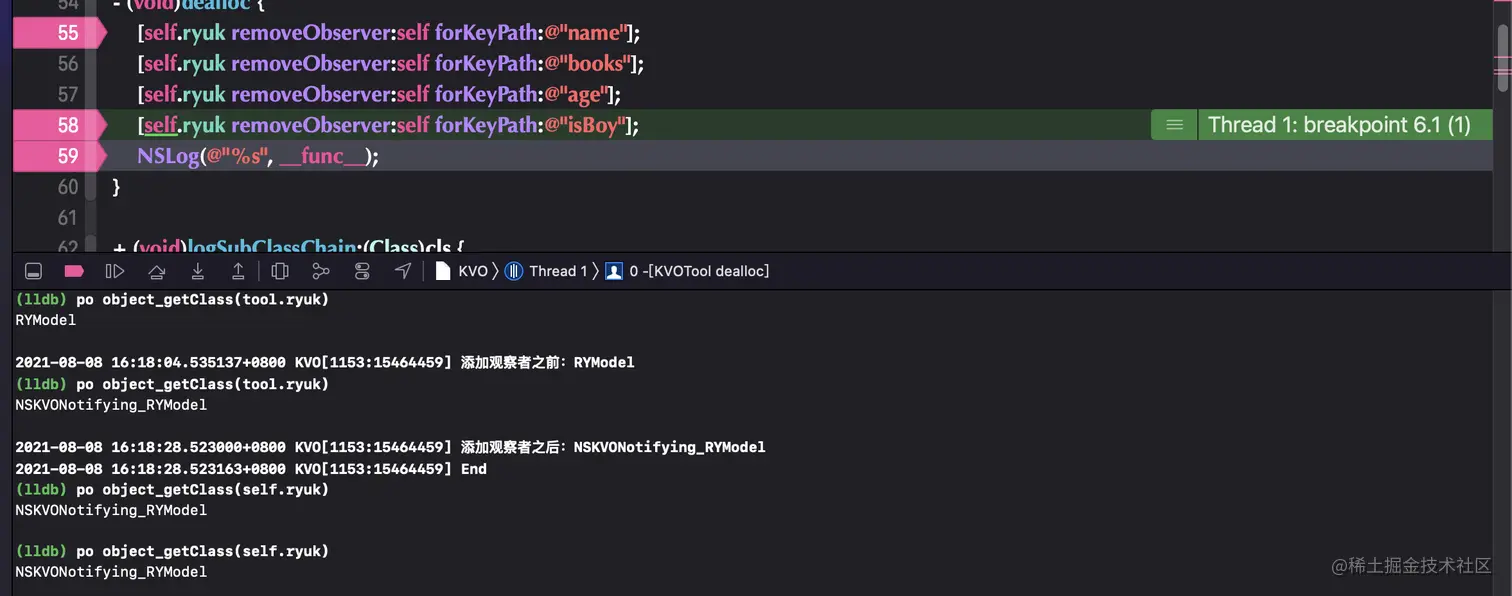Select stack frame 0 -[KVOTool dealloc]
This screenshot has height=596, width=1512.
point(688,271)
